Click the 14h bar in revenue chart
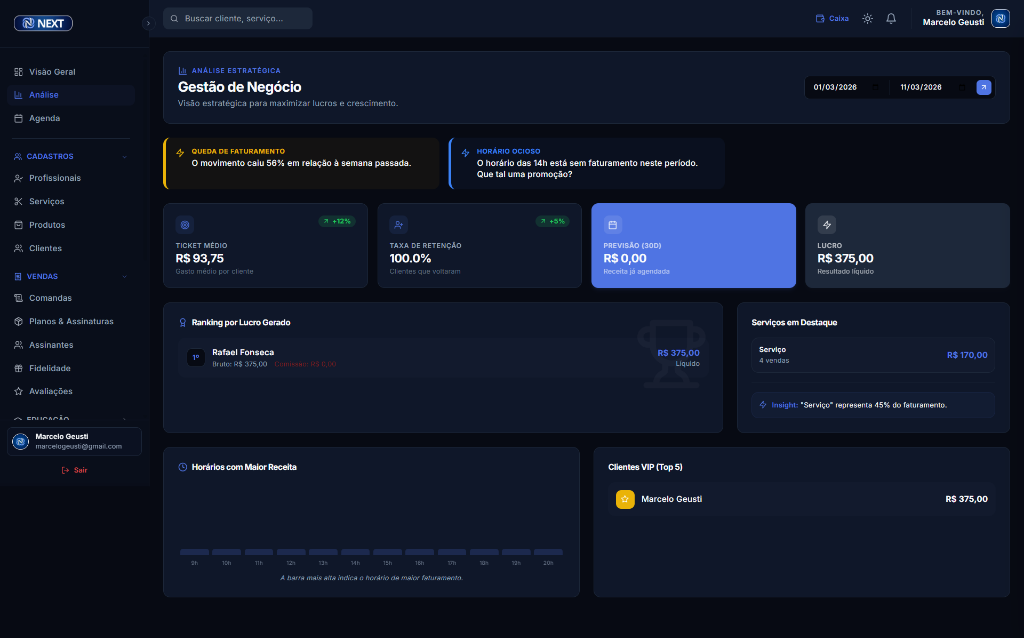The width and height of the screenshot is (1024, 638). click(x=355, y=552)
